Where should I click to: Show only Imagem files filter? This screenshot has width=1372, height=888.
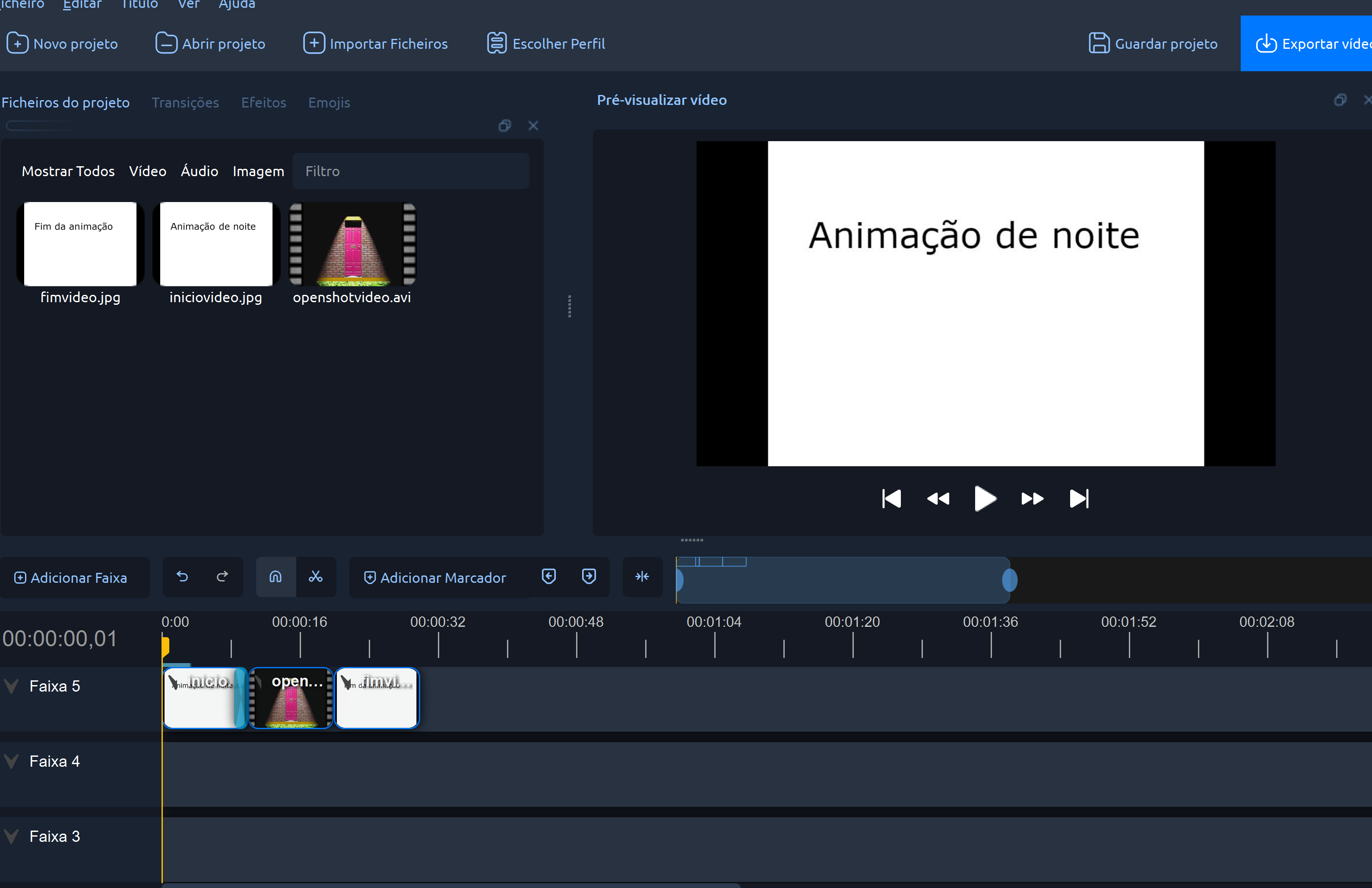[258, 171]
